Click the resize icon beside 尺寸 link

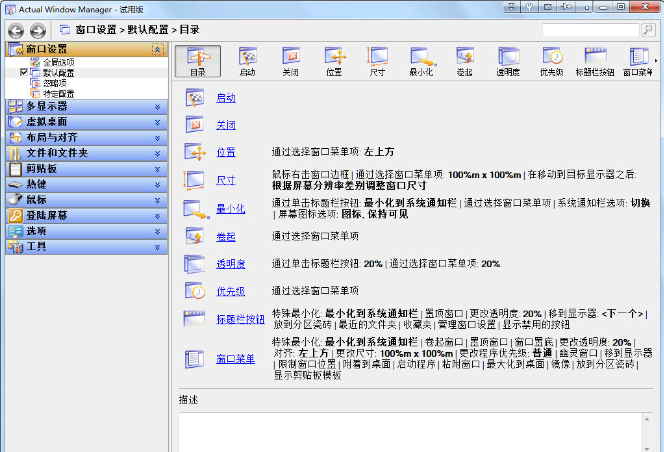(x=194, y=180)
